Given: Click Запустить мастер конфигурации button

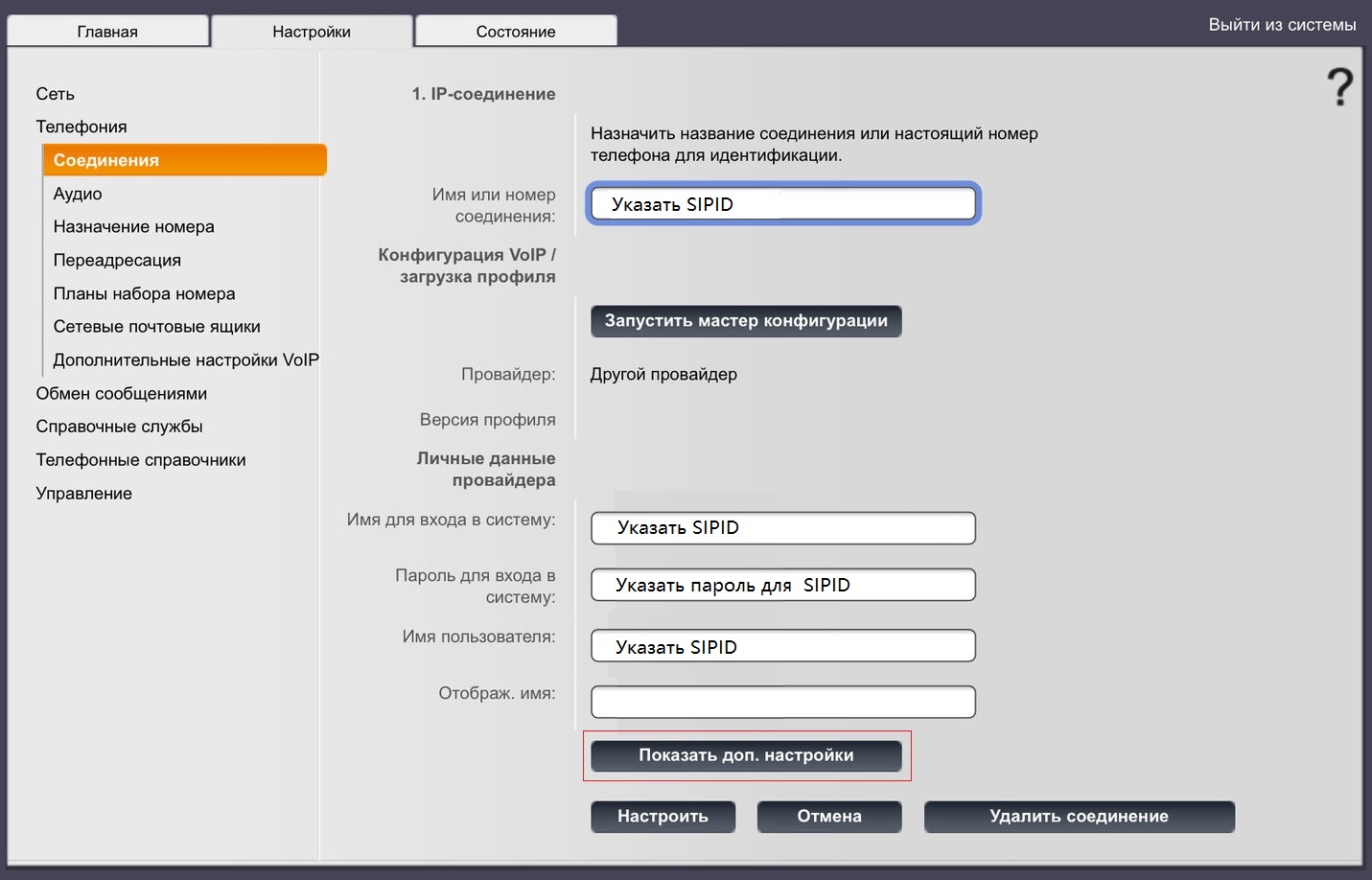Looking at the screenshot, I should tap(746, 321).
